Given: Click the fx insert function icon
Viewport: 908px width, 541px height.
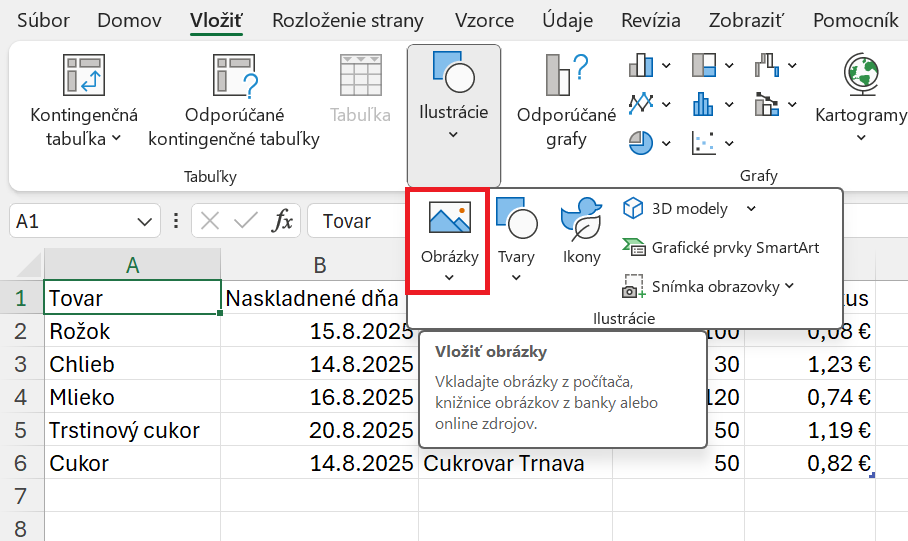Looking at the screenshot, I should (282, 221).
